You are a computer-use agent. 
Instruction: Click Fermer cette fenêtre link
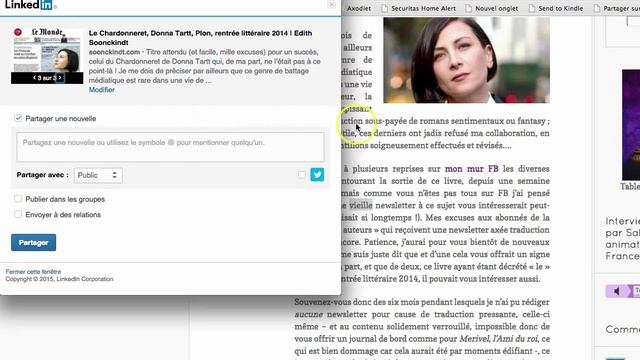pyautogui.click(x=33, y=271)
